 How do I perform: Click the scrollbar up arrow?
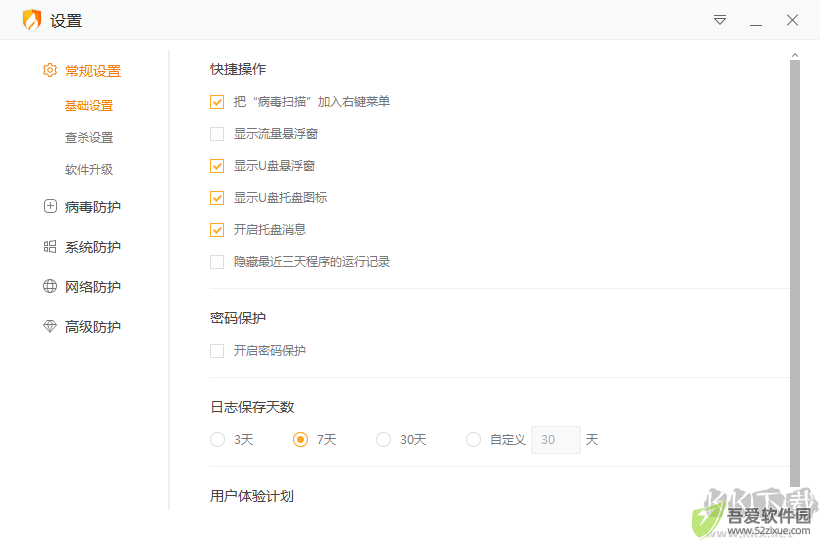pyautogui.click(x=795, y=55)
